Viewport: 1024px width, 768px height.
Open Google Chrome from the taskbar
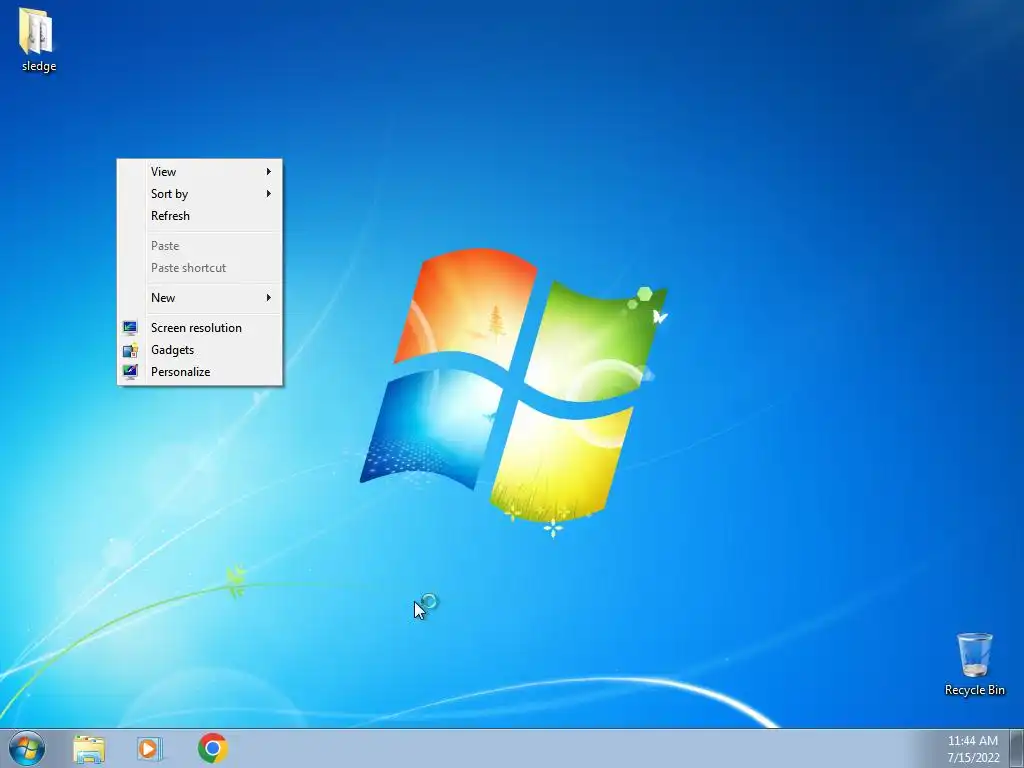pos(213,748)
